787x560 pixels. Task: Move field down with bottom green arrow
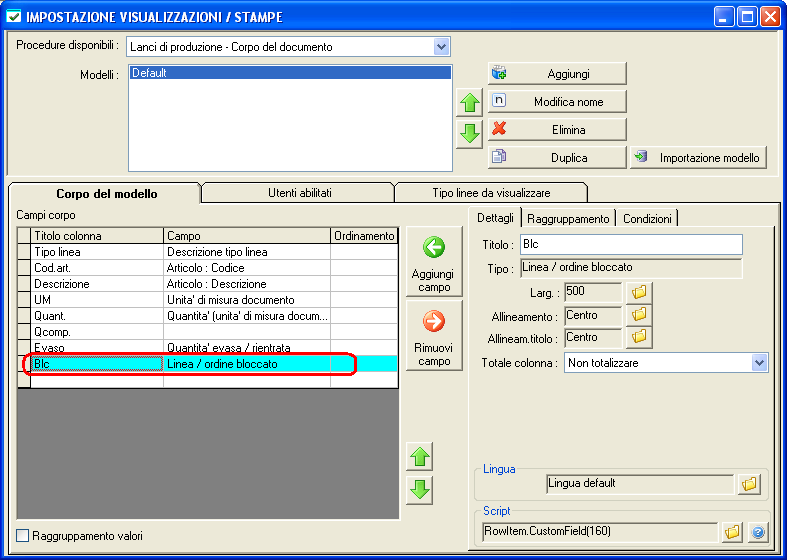(x=420, y=490)
